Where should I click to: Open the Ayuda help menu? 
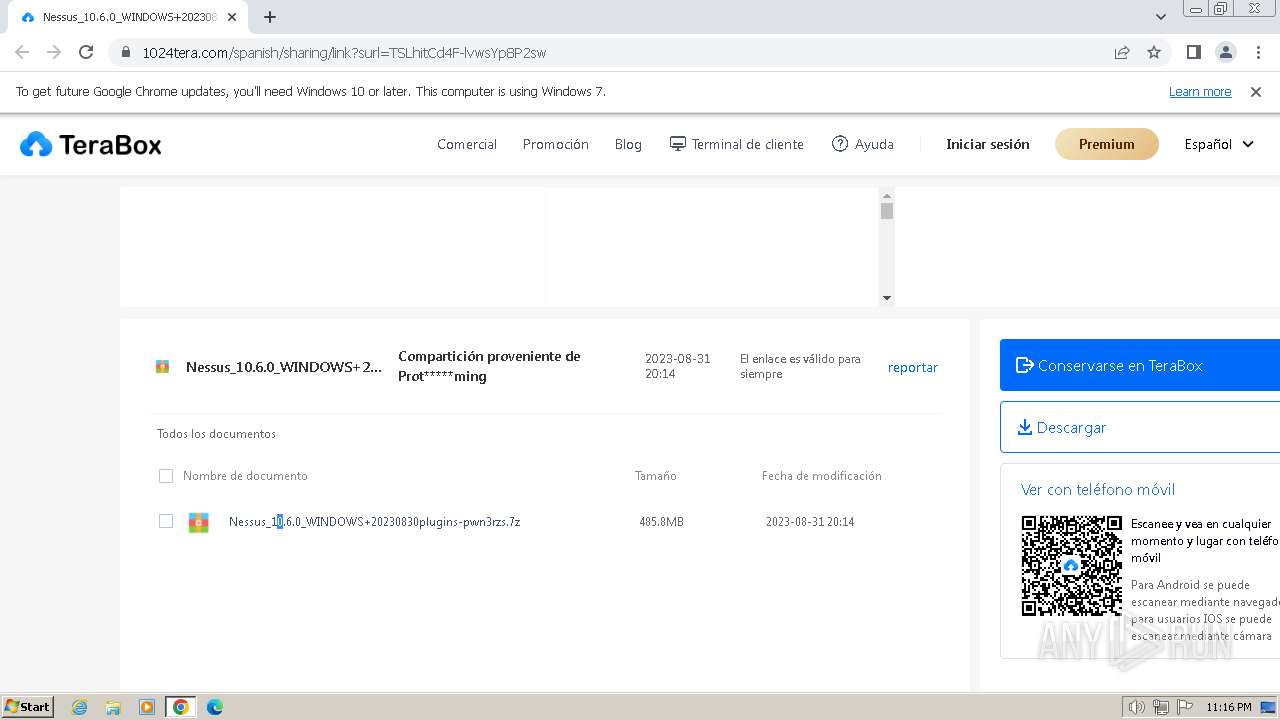click(863, 144)
